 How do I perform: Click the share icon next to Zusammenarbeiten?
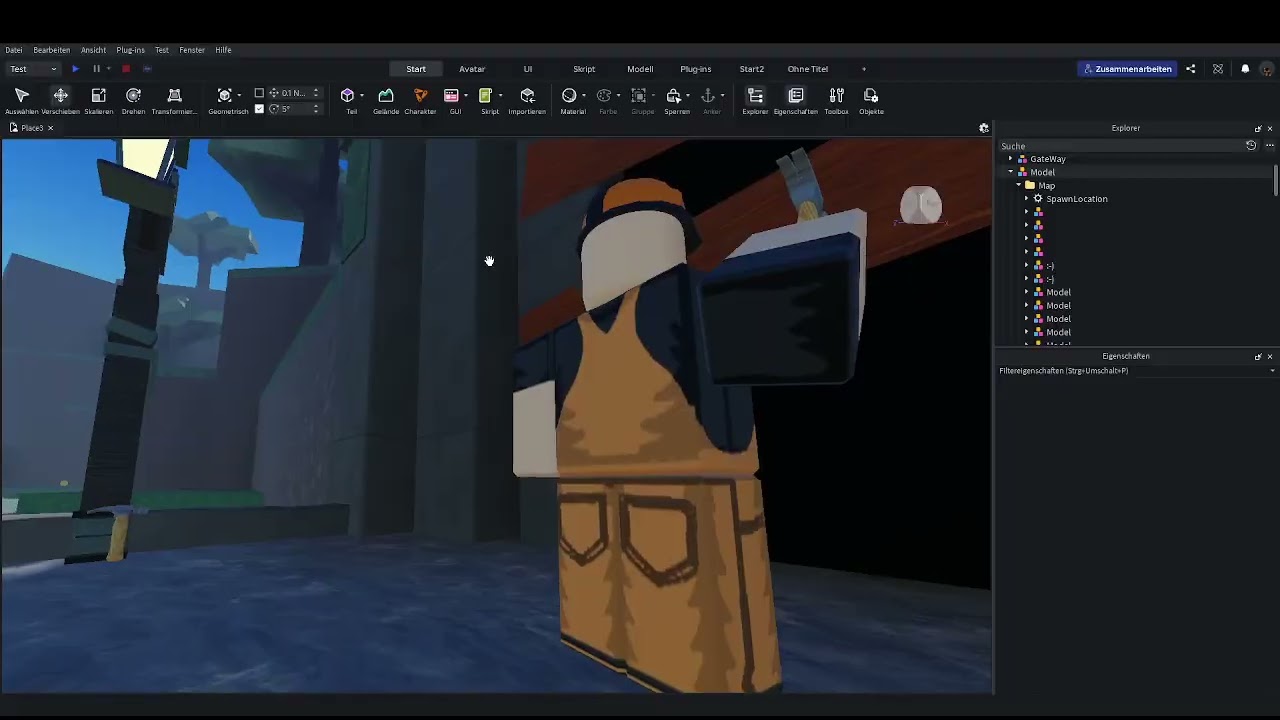click(1190, 69)
